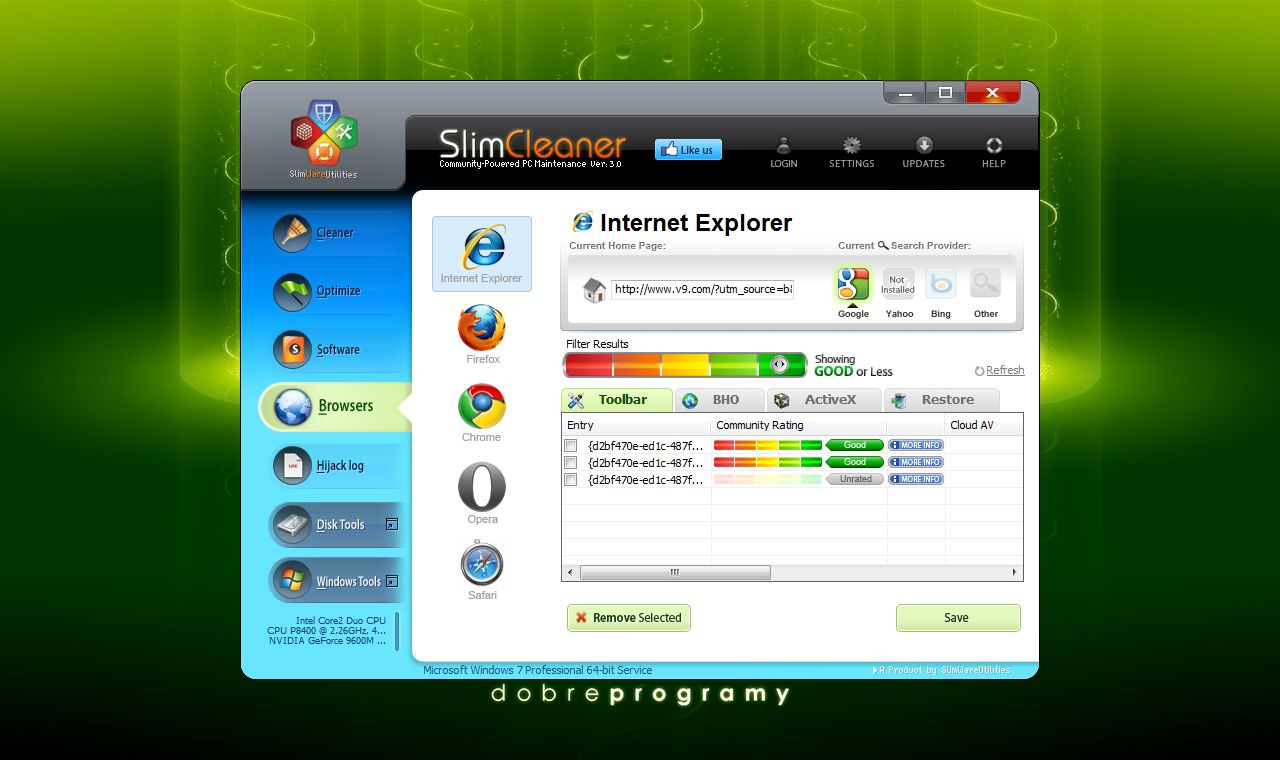This screenshot has height=760, width=1280.
Task: Click the Cloud AV column header
Action: [x=984, y=425]
